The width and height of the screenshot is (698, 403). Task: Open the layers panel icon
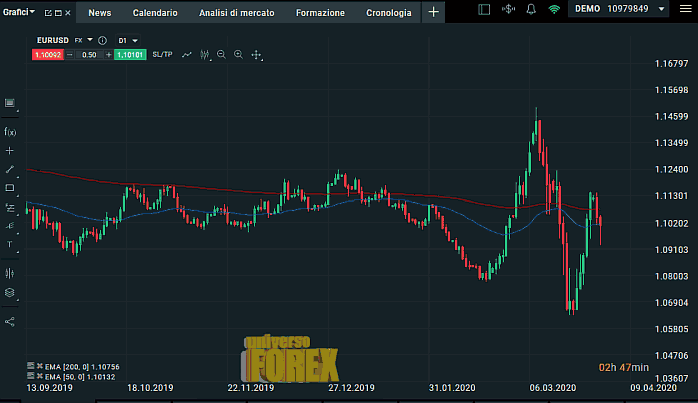(10, 293)
